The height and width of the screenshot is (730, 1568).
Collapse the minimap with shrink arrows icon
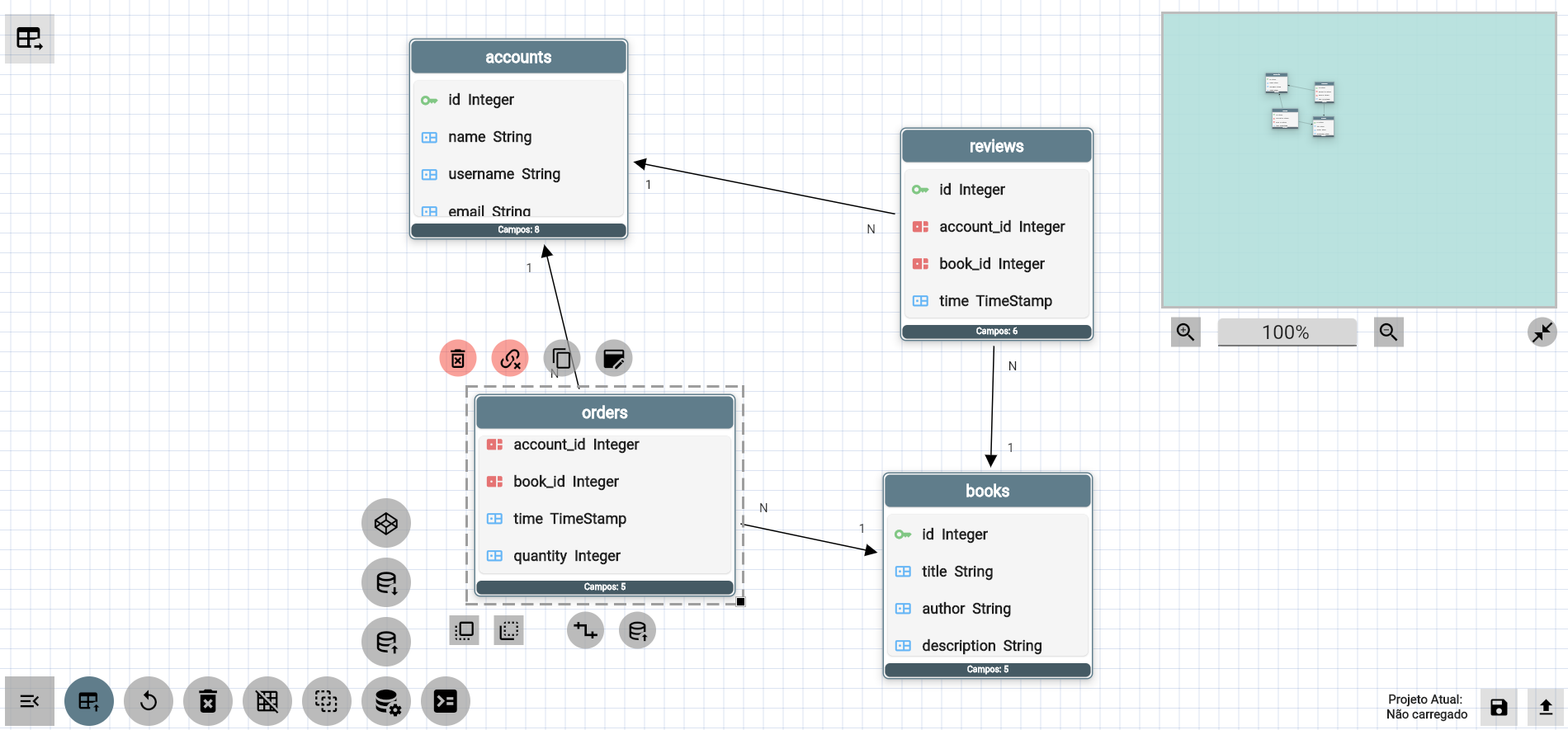point(1542,332)
